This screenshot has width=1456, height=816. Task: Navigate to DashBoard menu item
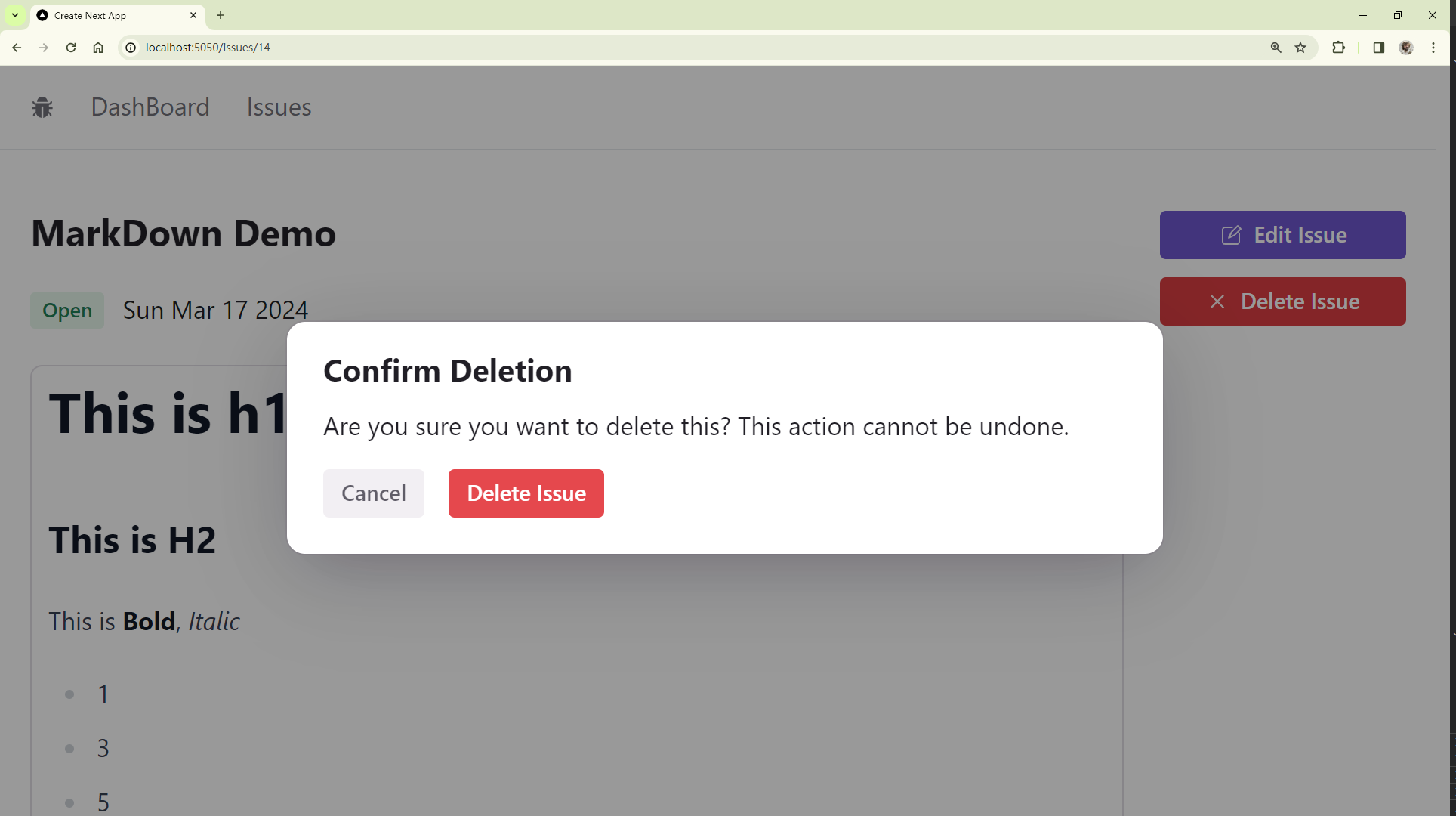(x=150, y=107)
